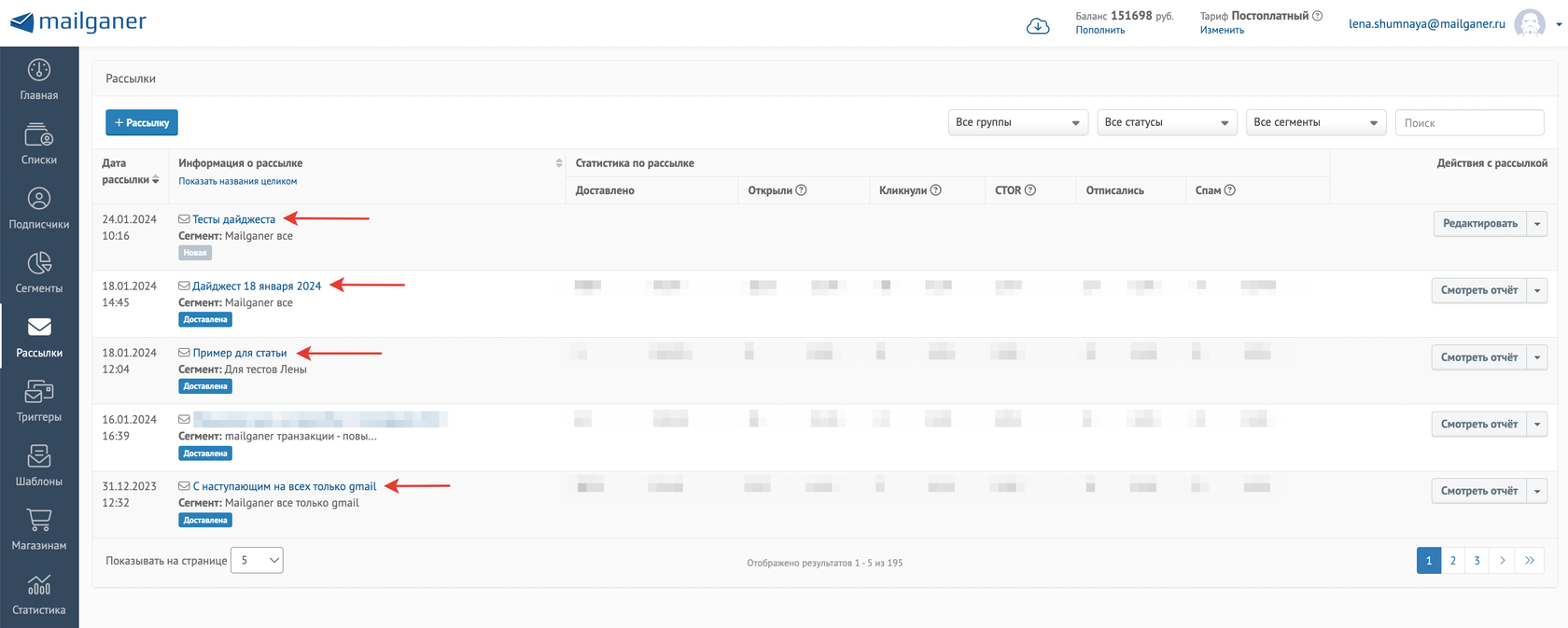Click Смотреть отчёт for 16.01.2024 row
This screenshot has height=628, width=1568.
[1479, 425]
